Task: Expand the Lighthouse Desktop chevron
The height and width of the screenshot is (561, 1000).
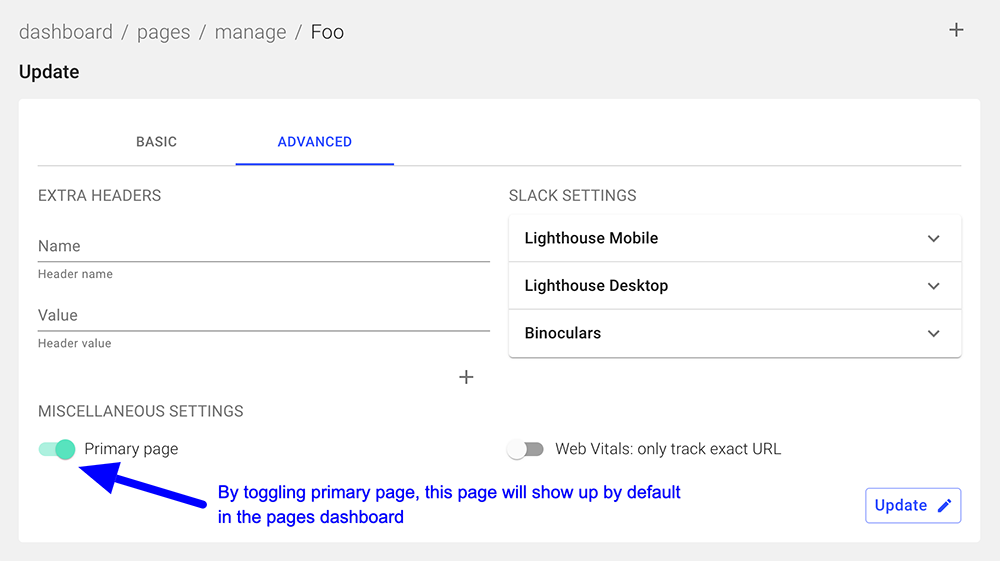Action: (934, 286)
